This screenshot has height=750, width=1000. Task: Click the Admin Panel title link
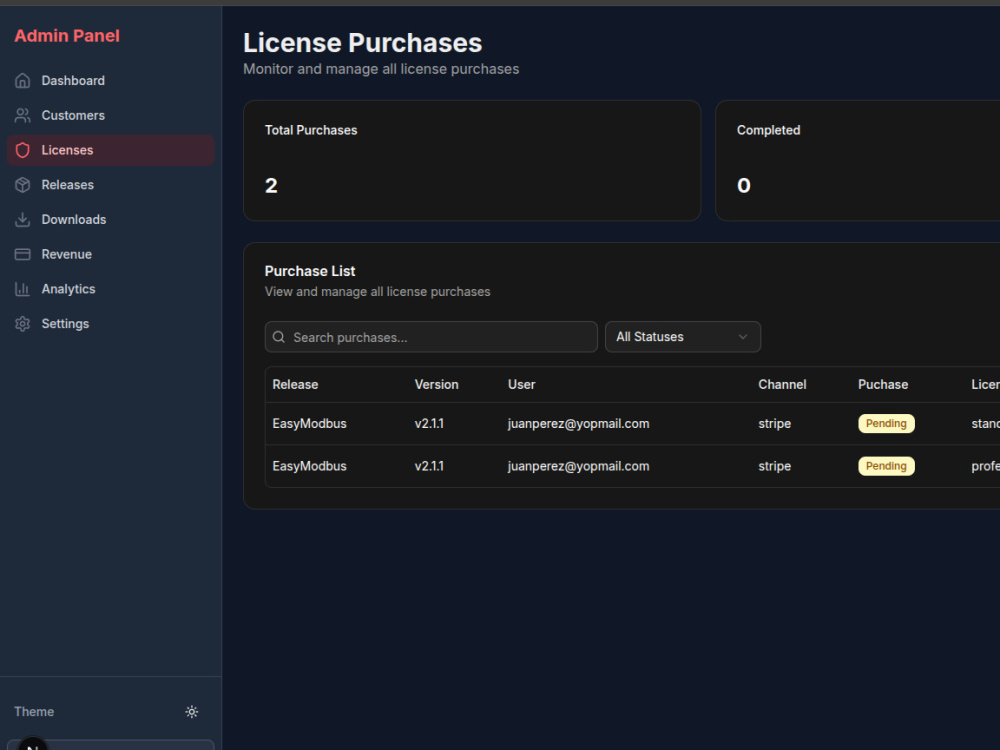(x=67, y=36)
